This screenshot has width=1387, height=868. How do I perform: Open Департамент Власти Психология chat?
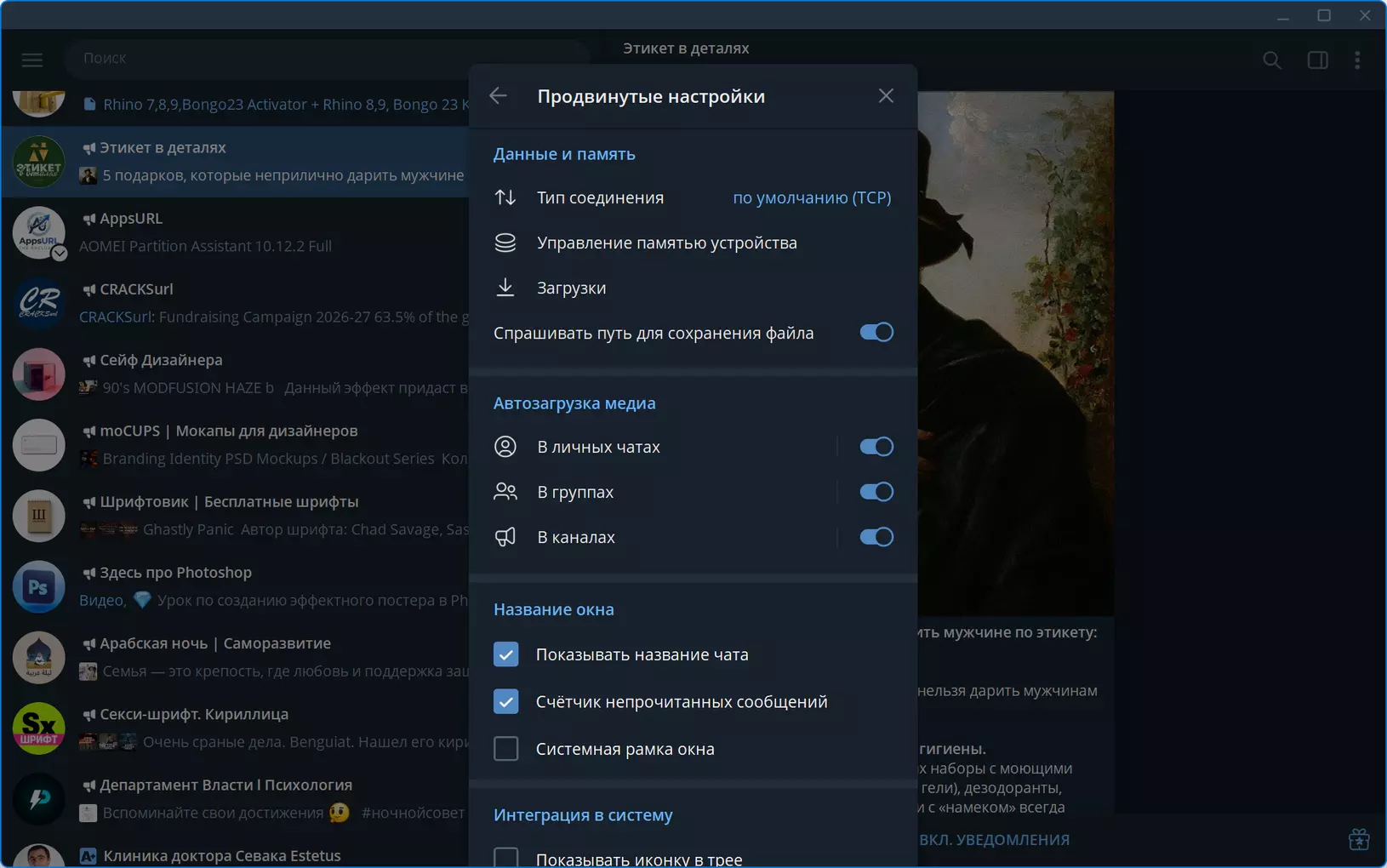click(235, 798)
